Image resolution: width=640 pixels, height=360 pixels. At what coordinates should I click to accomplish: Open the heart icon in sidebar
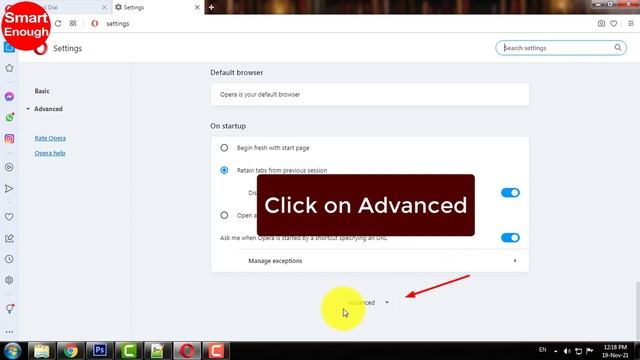pos(9,217)
